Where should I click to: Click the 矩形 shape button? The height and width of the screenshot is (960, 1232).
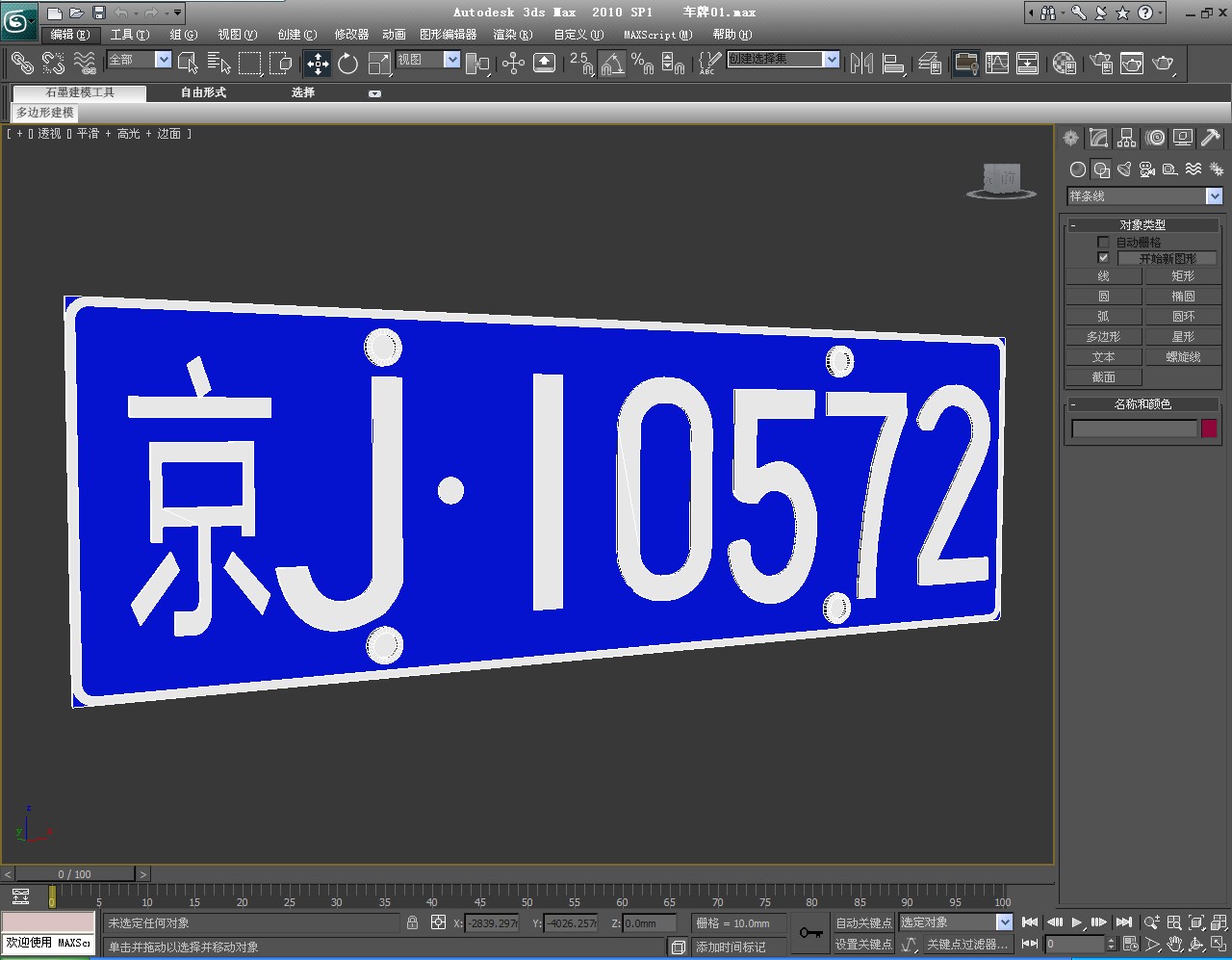(1183, 276)
